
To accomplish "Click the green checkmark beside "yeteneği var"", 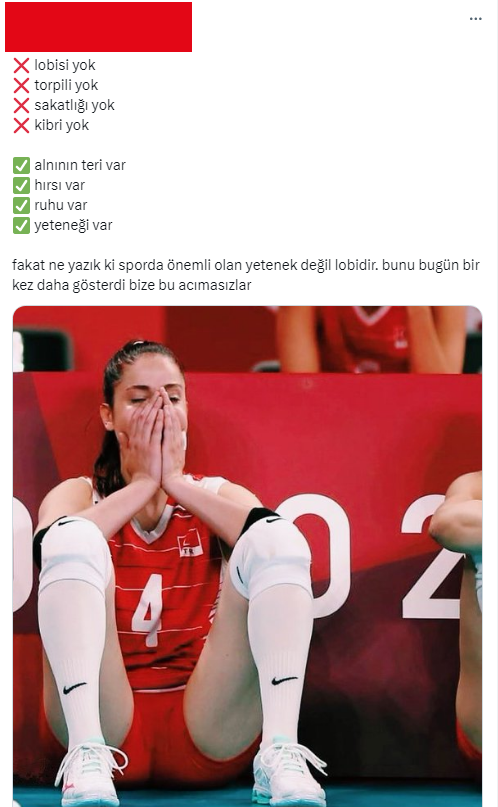I will click(21, 226).
